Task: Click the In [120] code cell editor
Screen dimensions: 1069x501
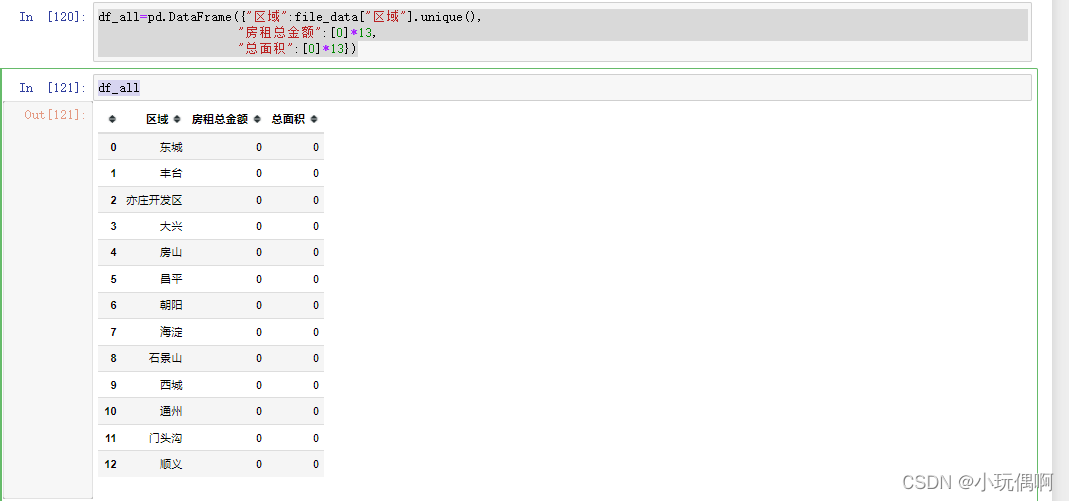Action: [x=562, y=33]
